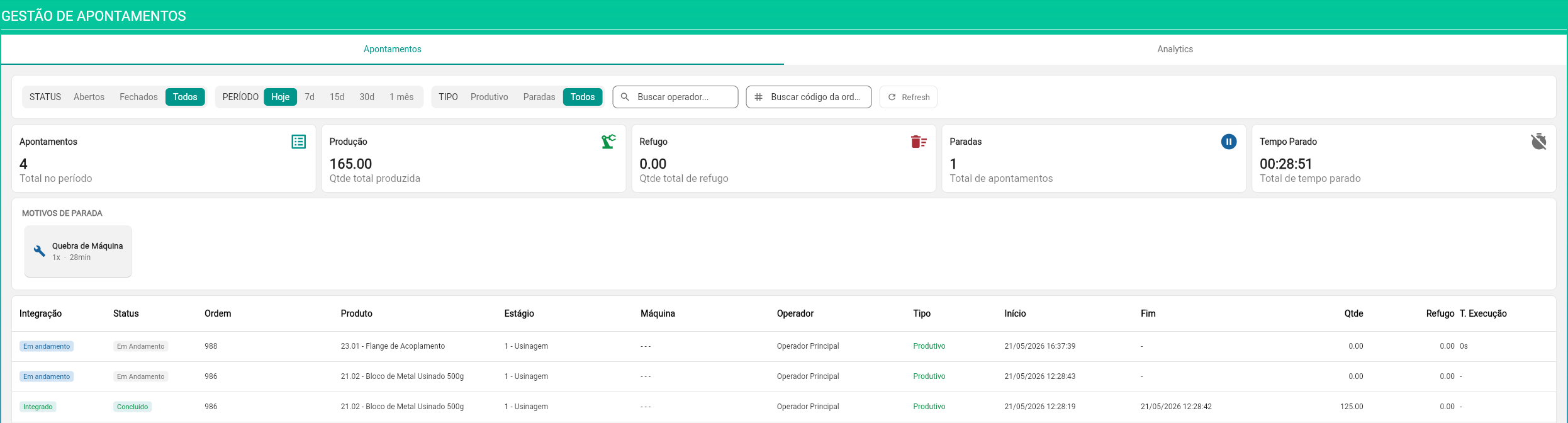Click the GESTÃO DE APONTAMENTOS title

pos(94,16)
